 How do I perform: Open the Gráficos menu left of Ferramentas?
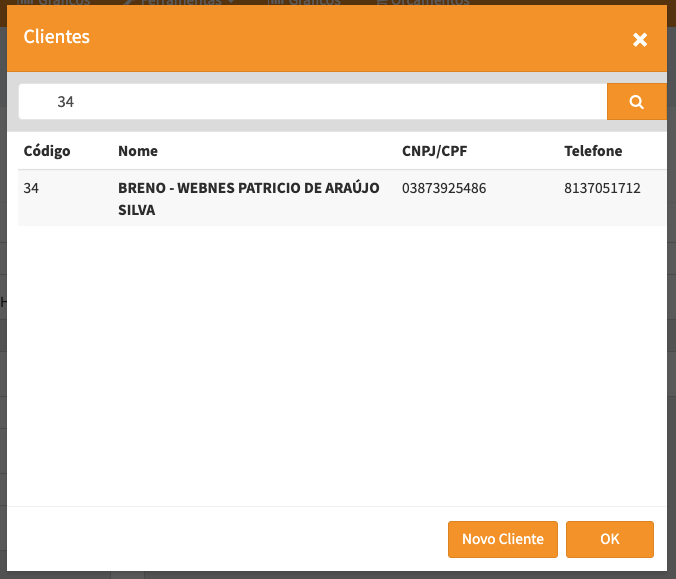pyautogui.click(x=60, y=3)
